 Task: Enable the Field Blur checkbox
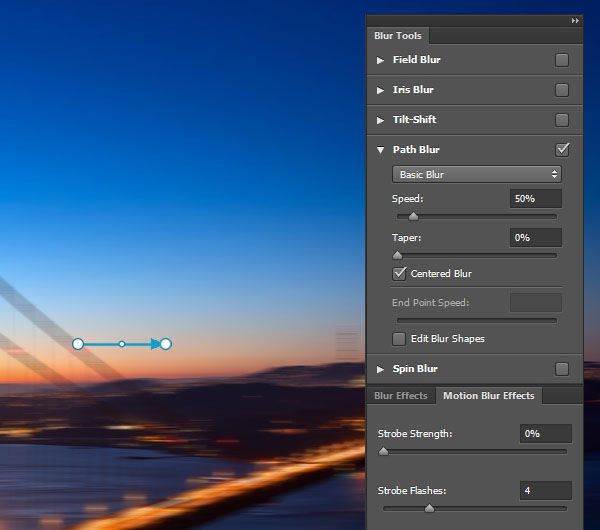pyautogui.click(x=562, y=60)
